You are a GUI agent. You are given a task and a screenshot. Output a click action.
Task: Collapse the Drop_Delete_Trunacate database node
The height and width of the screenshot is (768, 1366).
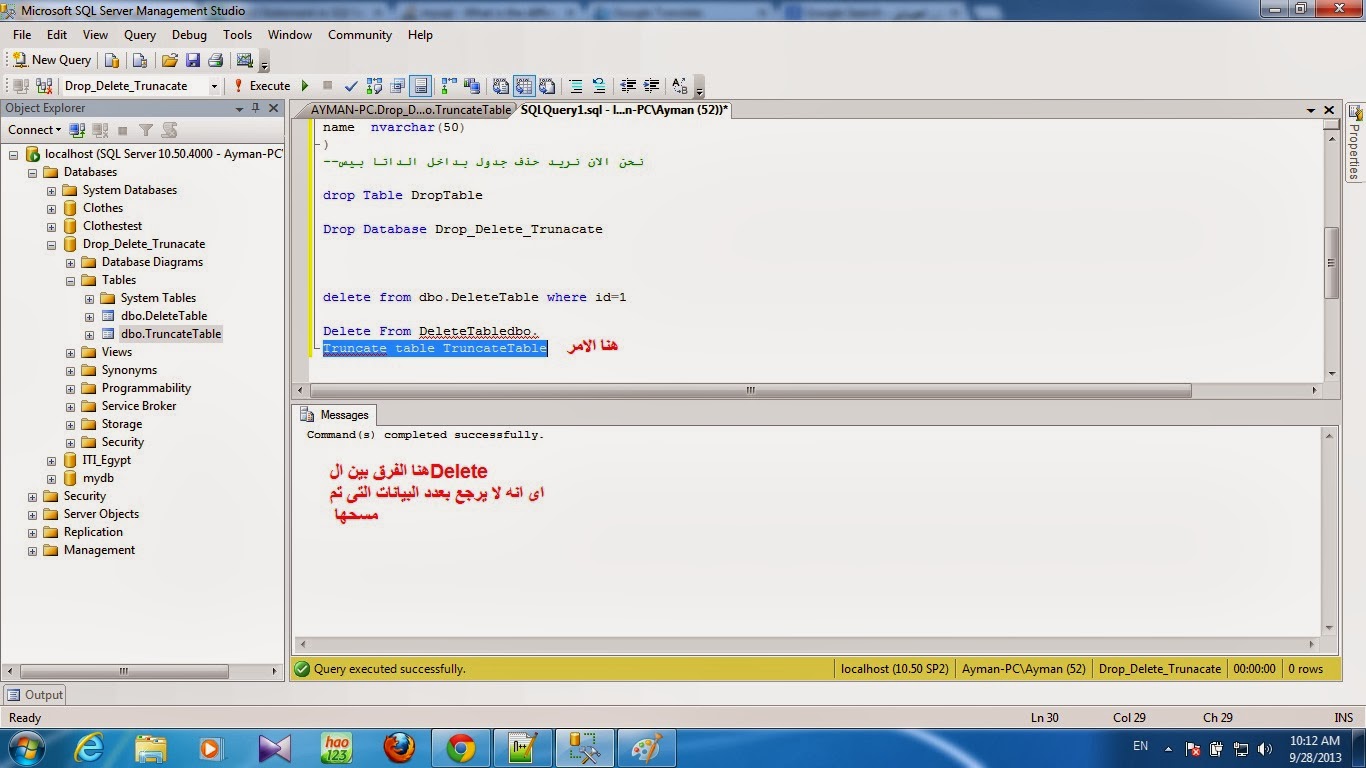51,243
